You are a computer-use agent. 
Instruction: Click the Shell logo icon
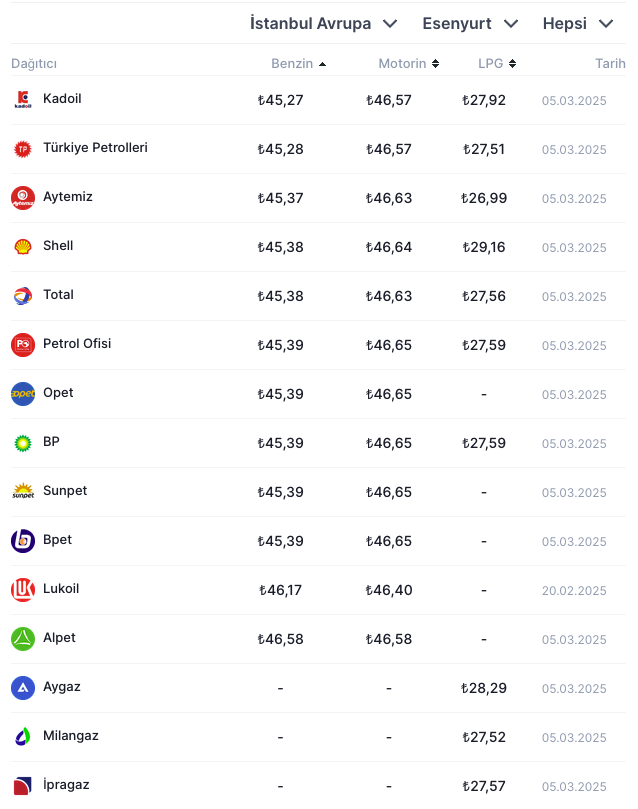coord(23,247)
